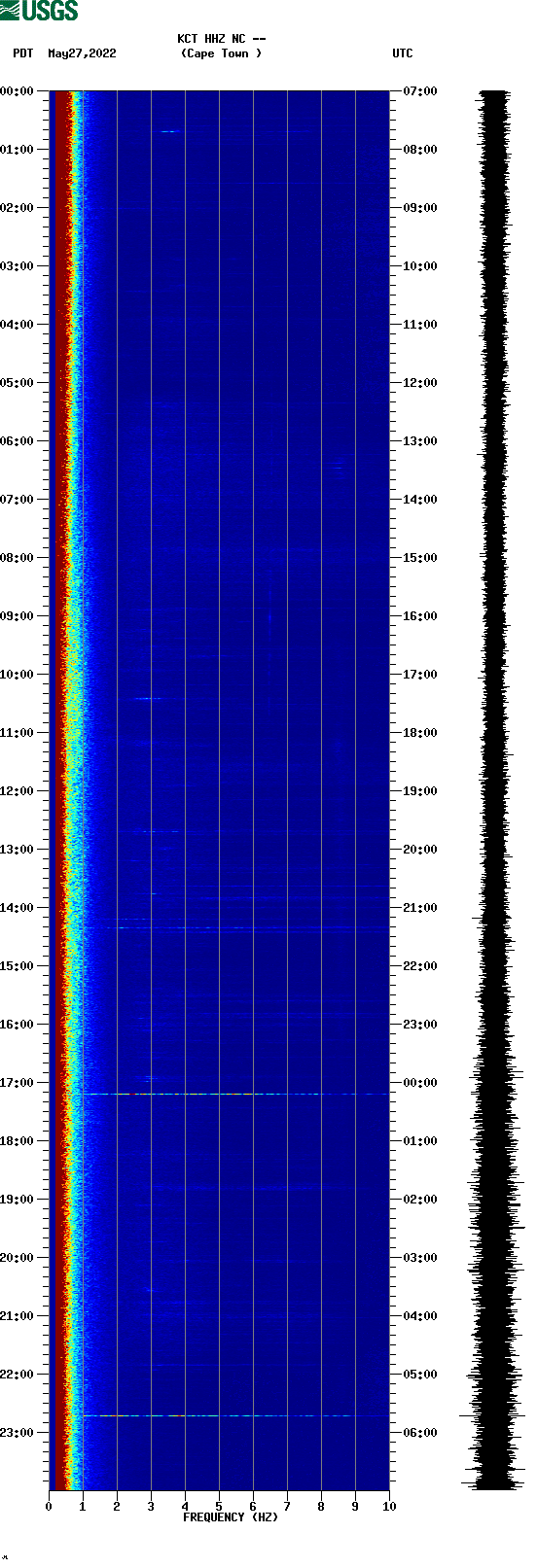Click the 01:00 UTC time label

click(x=420, y=1141)
